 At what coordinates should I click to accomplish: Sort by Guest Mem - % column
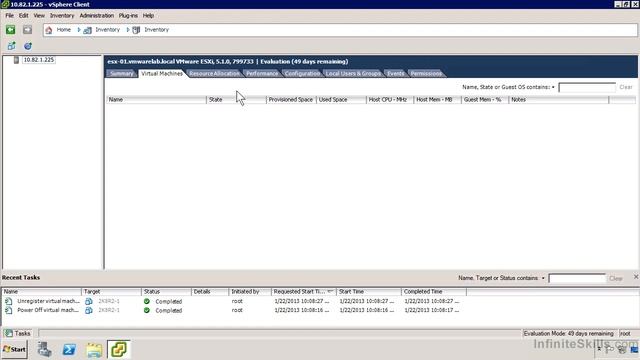[485, 100]
